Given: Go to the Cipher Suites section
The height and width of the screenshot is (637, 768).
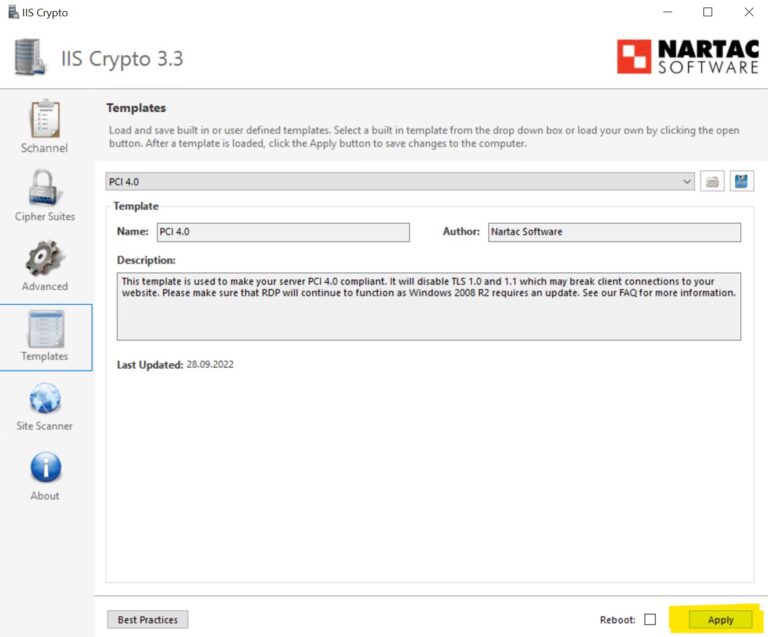Looking at the screenshot, I should click(45, 196).
